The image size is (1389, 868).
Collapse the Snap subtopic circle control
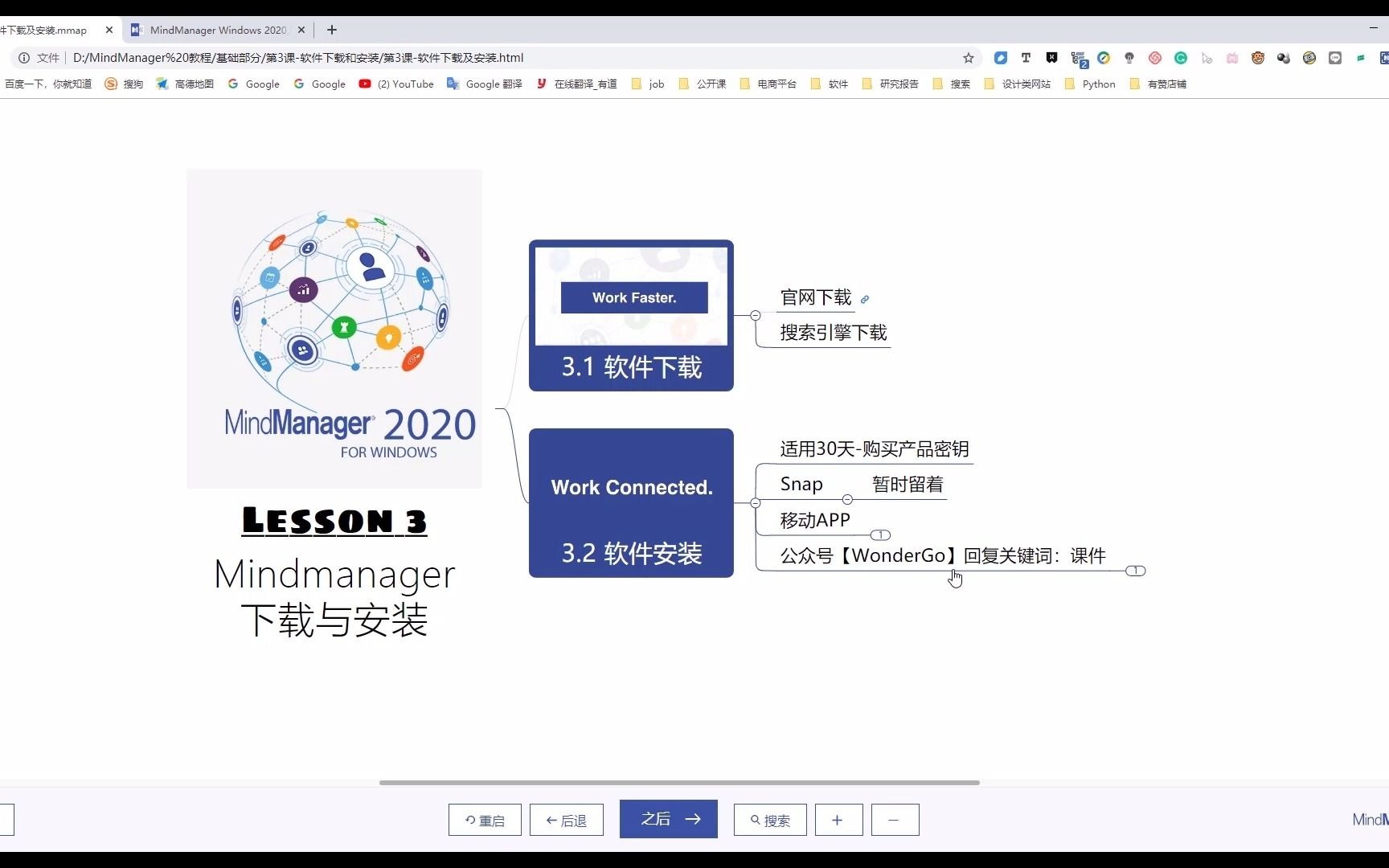[x=847, y=499]
